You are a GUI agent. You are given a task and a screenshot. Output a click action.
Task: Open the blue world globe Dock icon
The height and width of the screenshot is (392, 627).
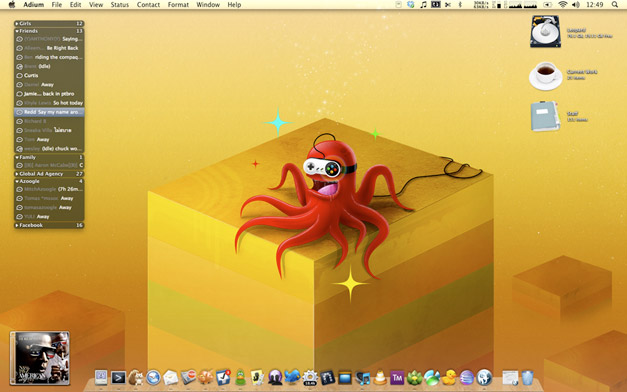484,377
